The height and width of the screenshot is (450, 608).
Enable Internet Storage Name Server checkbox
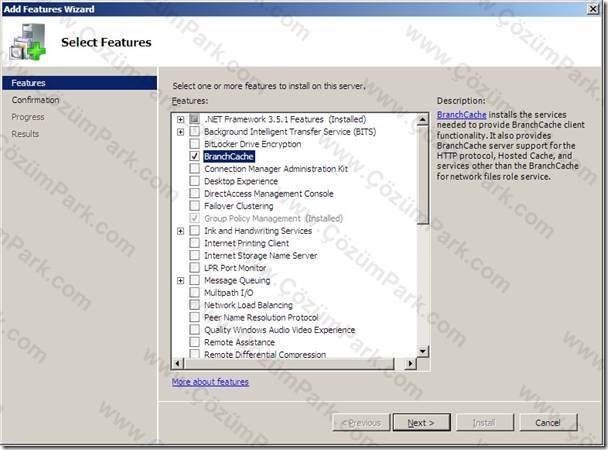[195, 255]
